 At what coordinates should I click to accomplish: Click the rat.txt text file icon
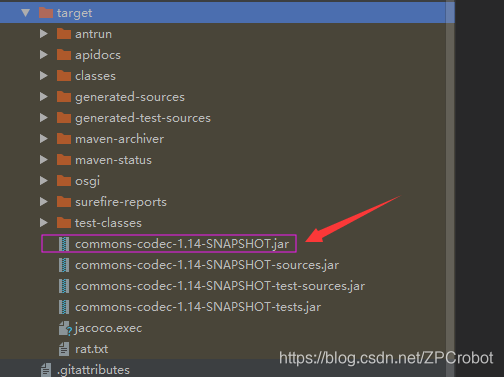(x=64, y=349)
